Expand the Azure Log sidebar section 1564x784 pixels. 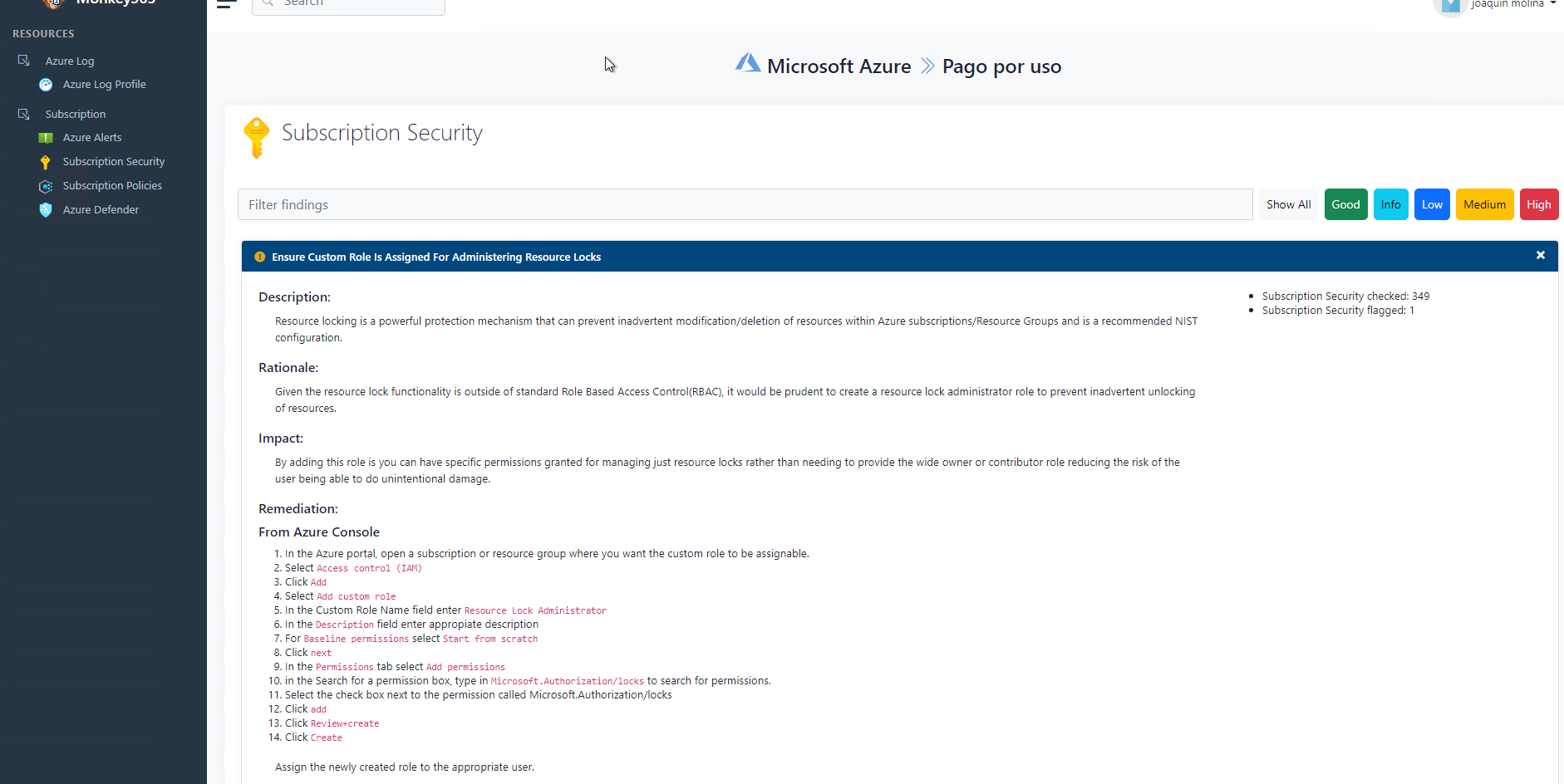[70, 61]
